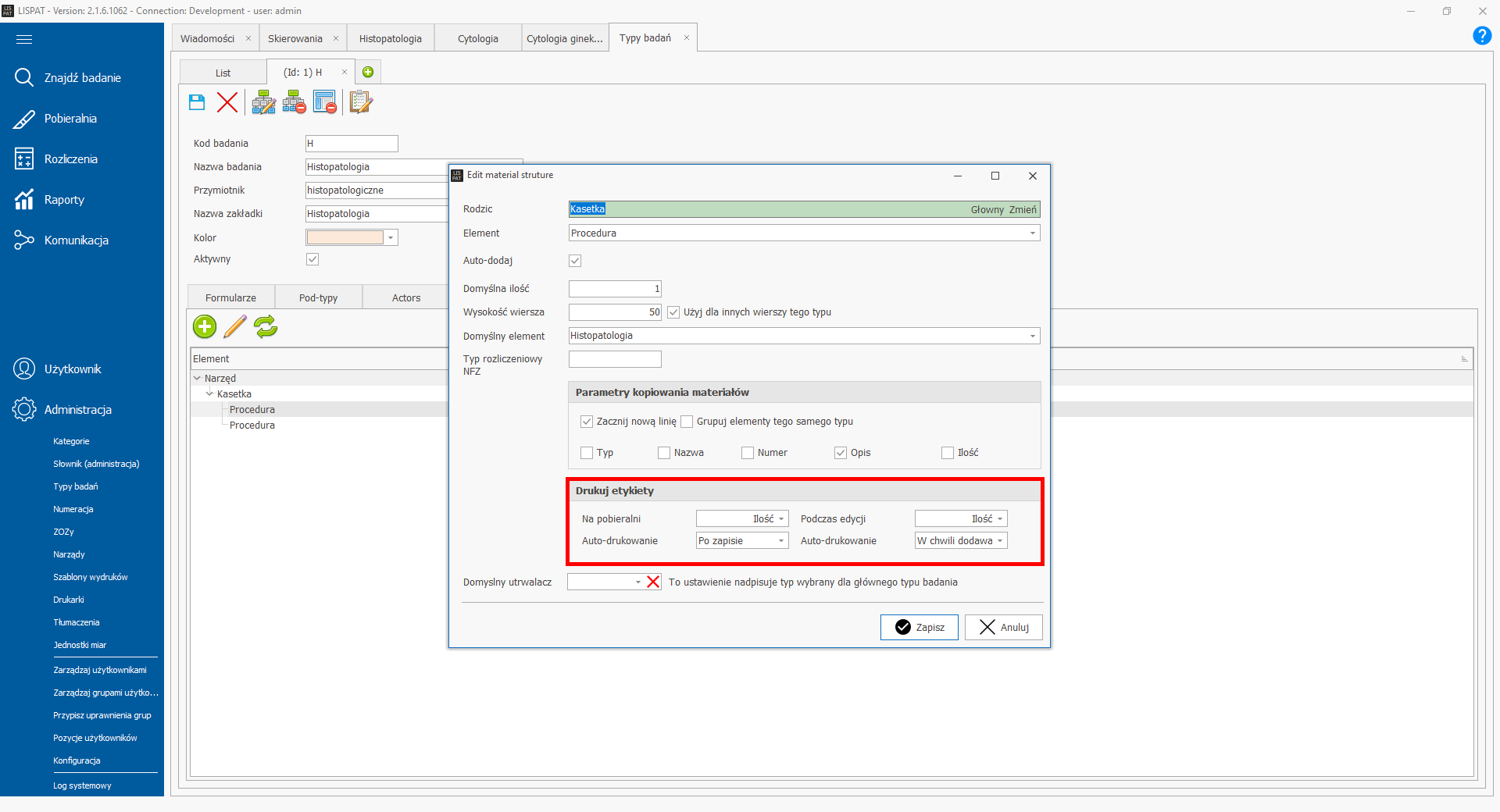Click the green plus add element icon
1500x812 pixels.
(x=205, y=326)
